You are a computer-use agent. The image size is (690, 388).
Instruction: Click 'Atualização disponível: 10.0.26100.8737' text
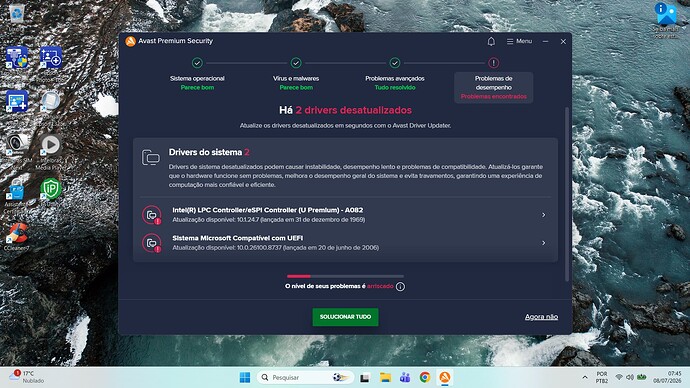tap(275, 248)
